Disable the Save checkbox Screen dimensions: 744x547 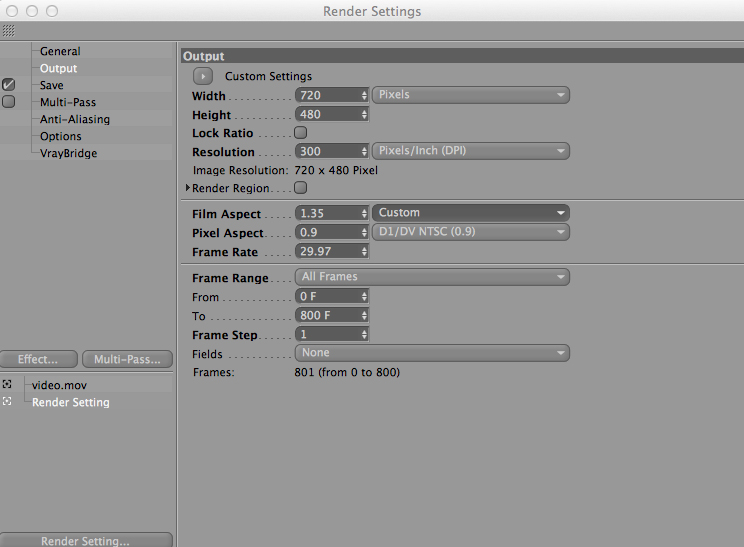[8, 85]
